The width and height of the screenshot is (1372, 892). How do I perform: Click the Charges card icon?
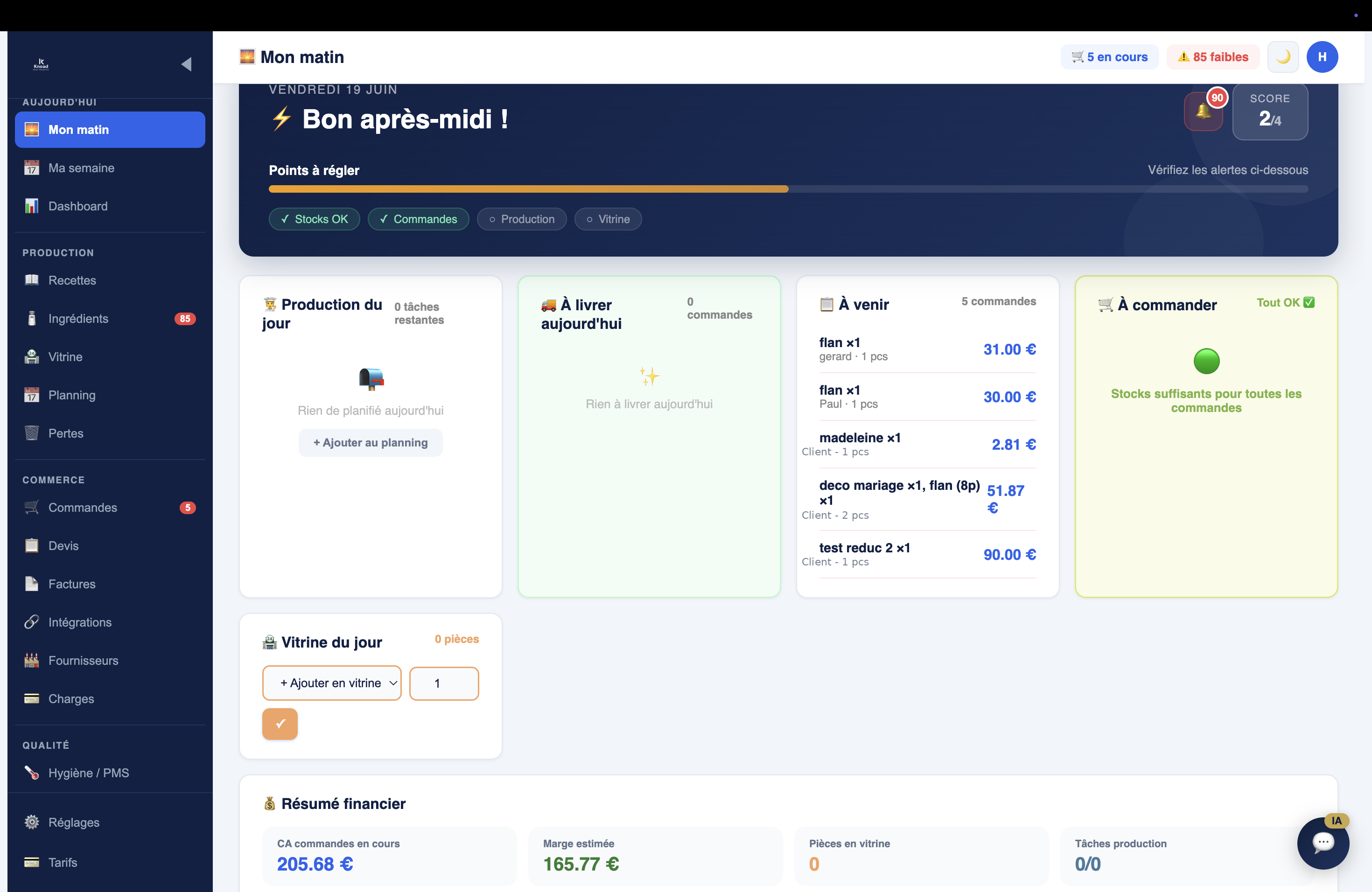coord(32,698)
